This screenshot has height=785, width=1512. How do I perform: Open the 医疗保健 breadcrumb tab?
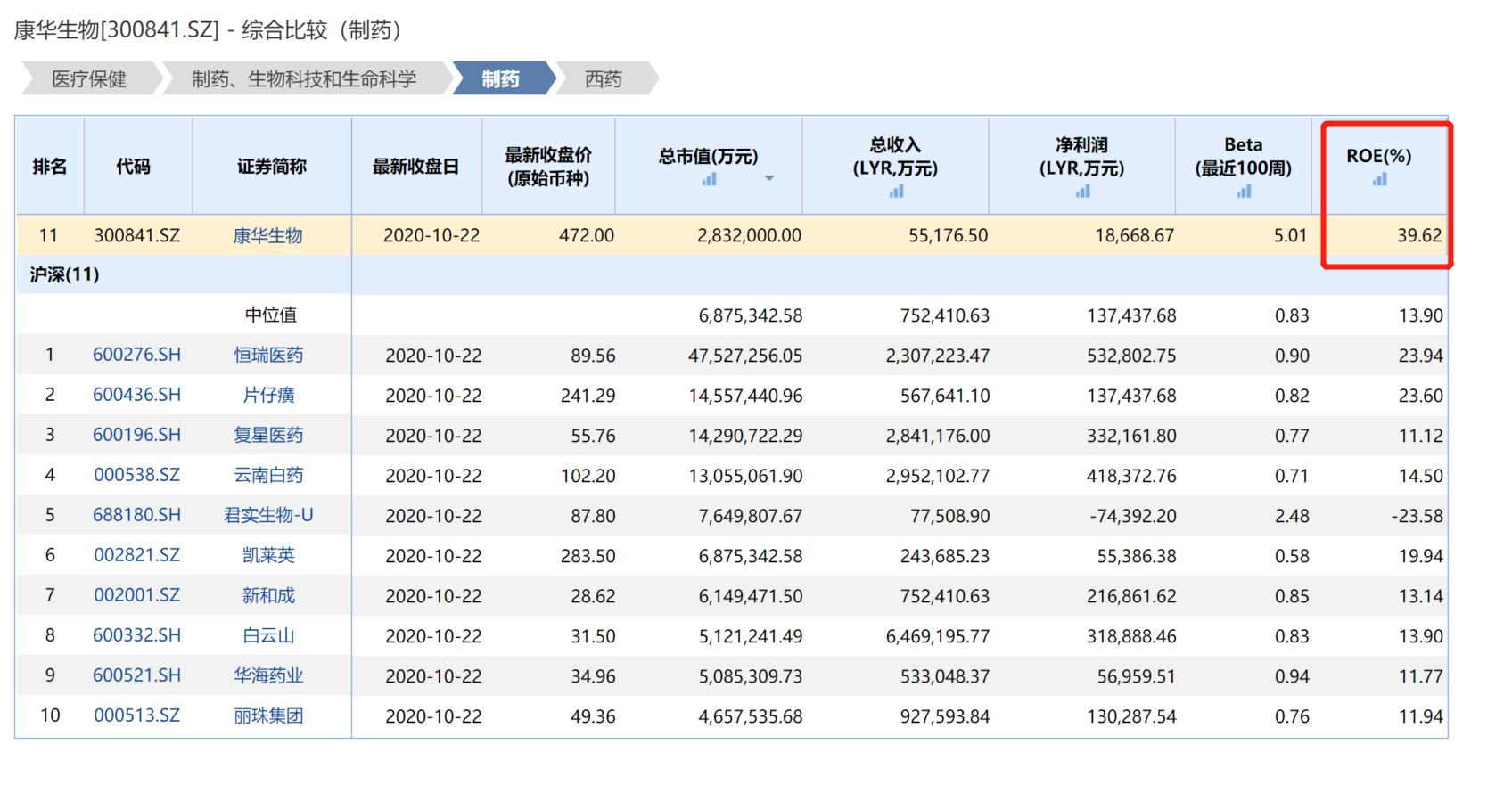[x=89, y=79]
